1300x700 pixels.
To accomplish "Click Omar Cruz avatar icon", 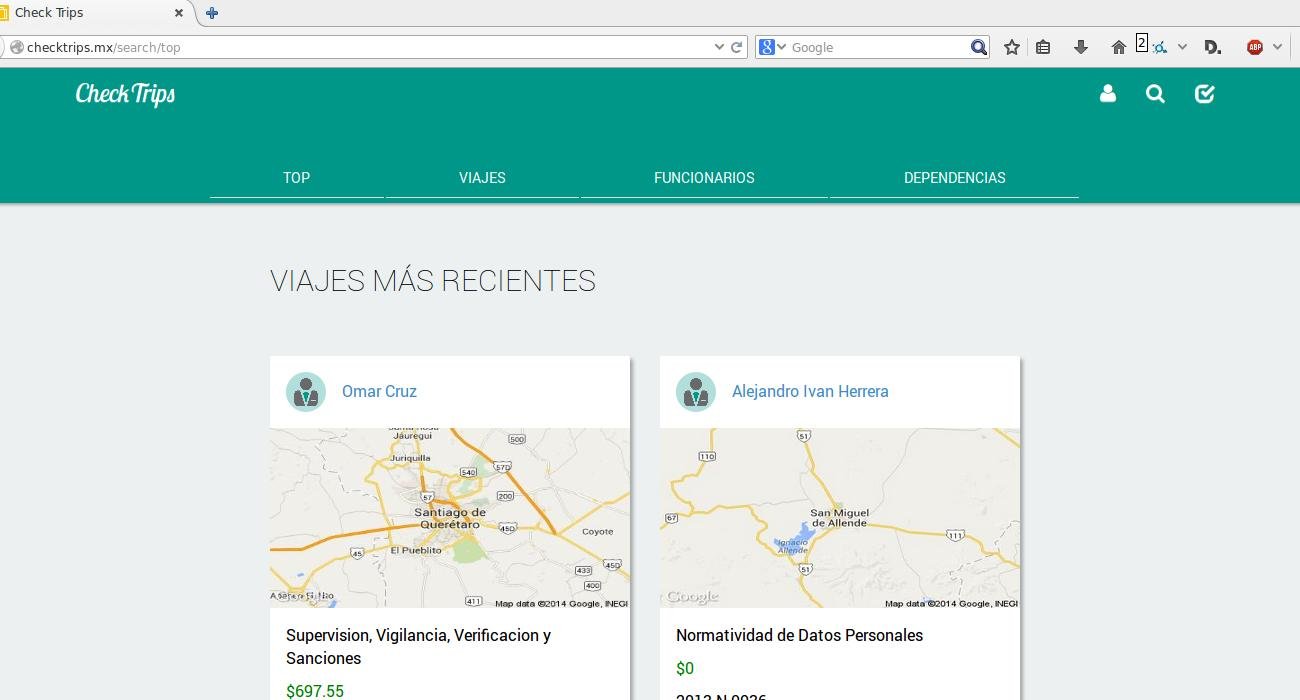I will [x=306, y=392].
